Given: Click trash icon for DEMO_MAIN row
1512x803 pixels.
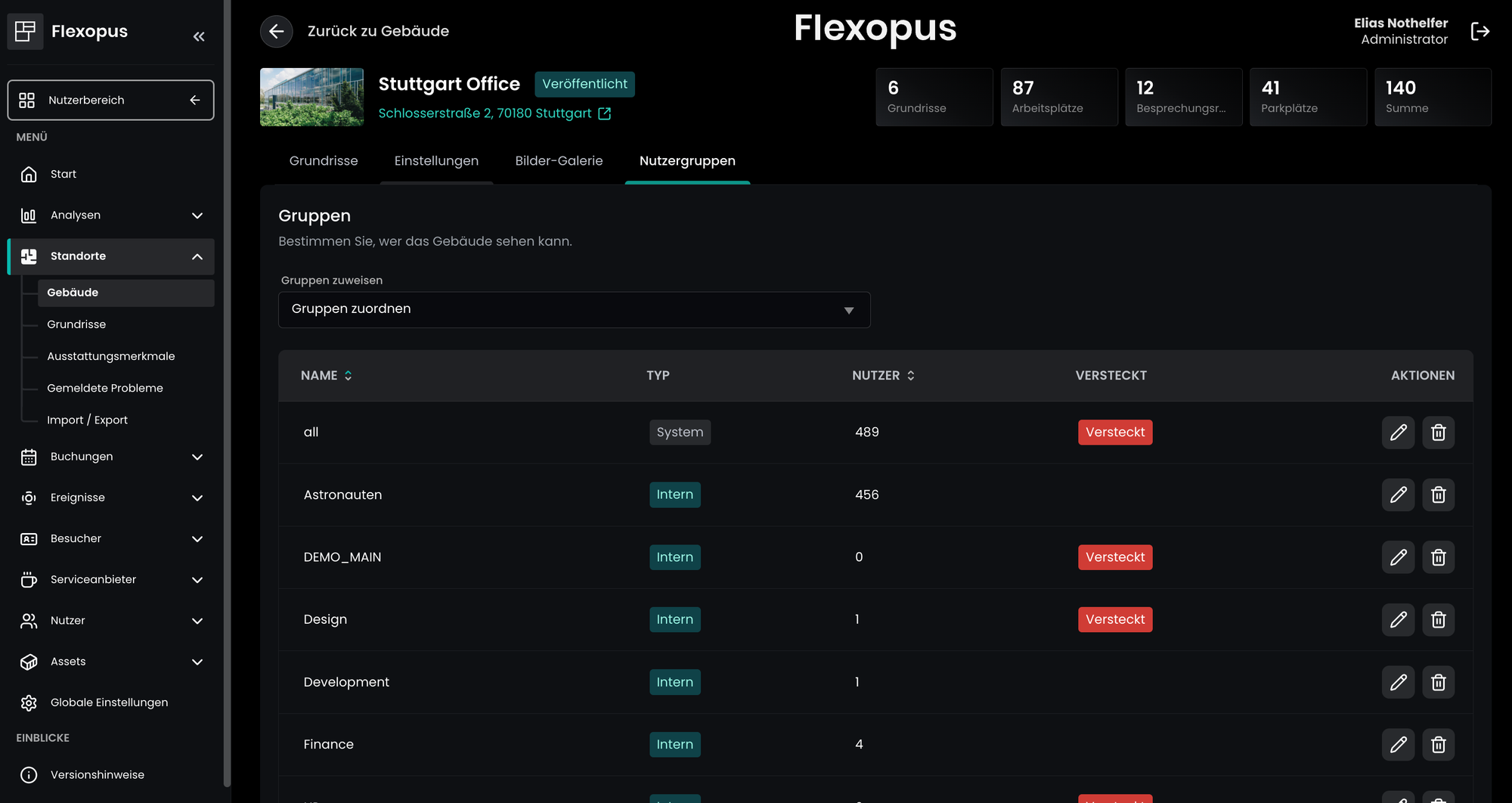Looking at the screenshot, I should click(1438, 557).
